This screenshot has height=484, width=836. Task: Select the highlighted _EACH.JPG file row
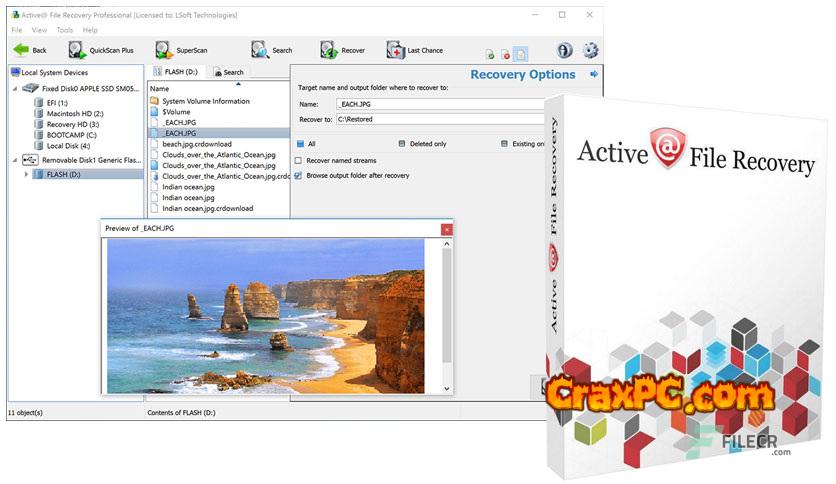coord(219,133)
